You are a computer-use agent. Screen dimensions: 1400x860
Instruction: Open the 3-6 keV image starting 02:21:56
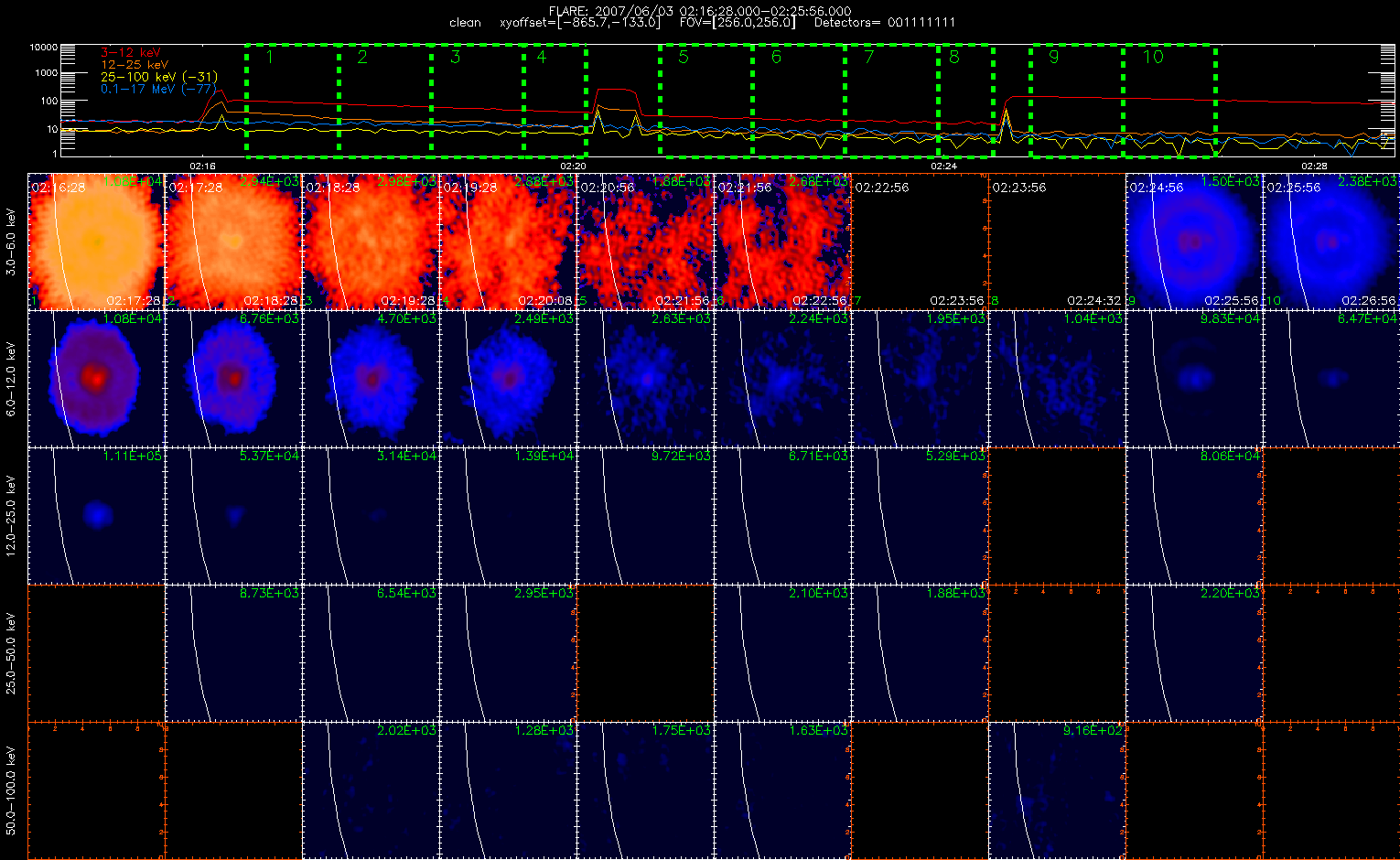(782, 241)
